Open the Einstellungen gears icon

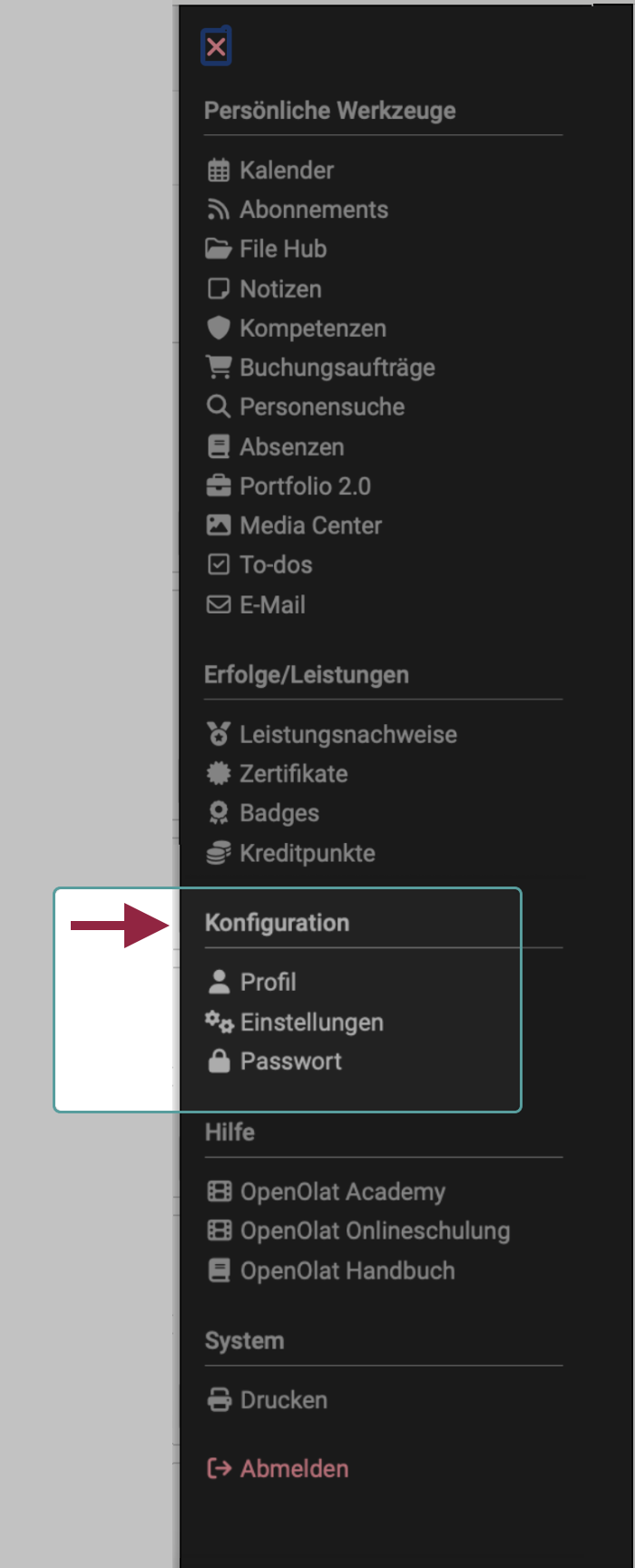217,1022
